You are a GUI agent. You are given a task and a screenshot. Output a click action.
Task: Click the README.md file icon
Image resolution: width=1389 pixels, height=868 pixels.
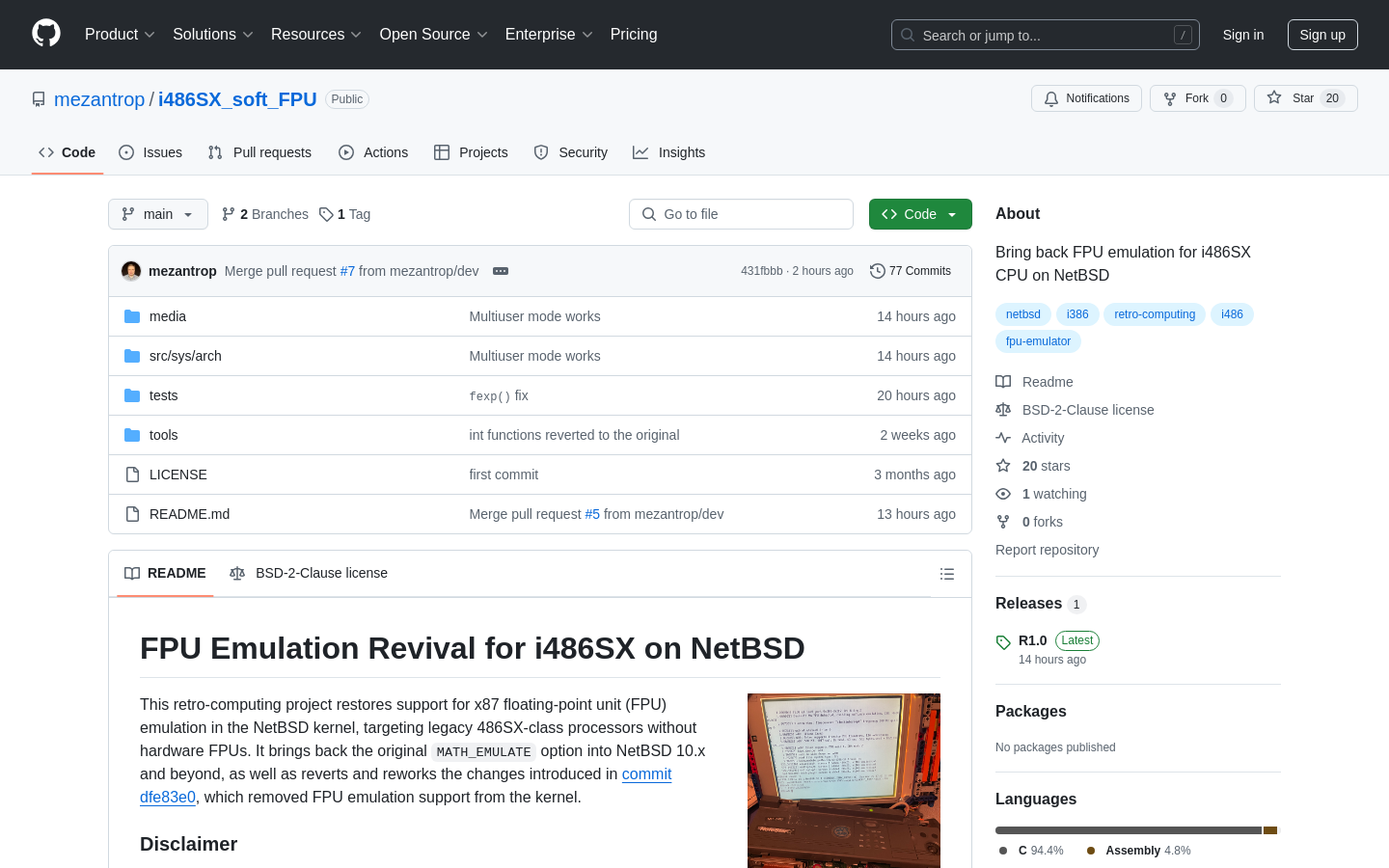click(132, 514)
